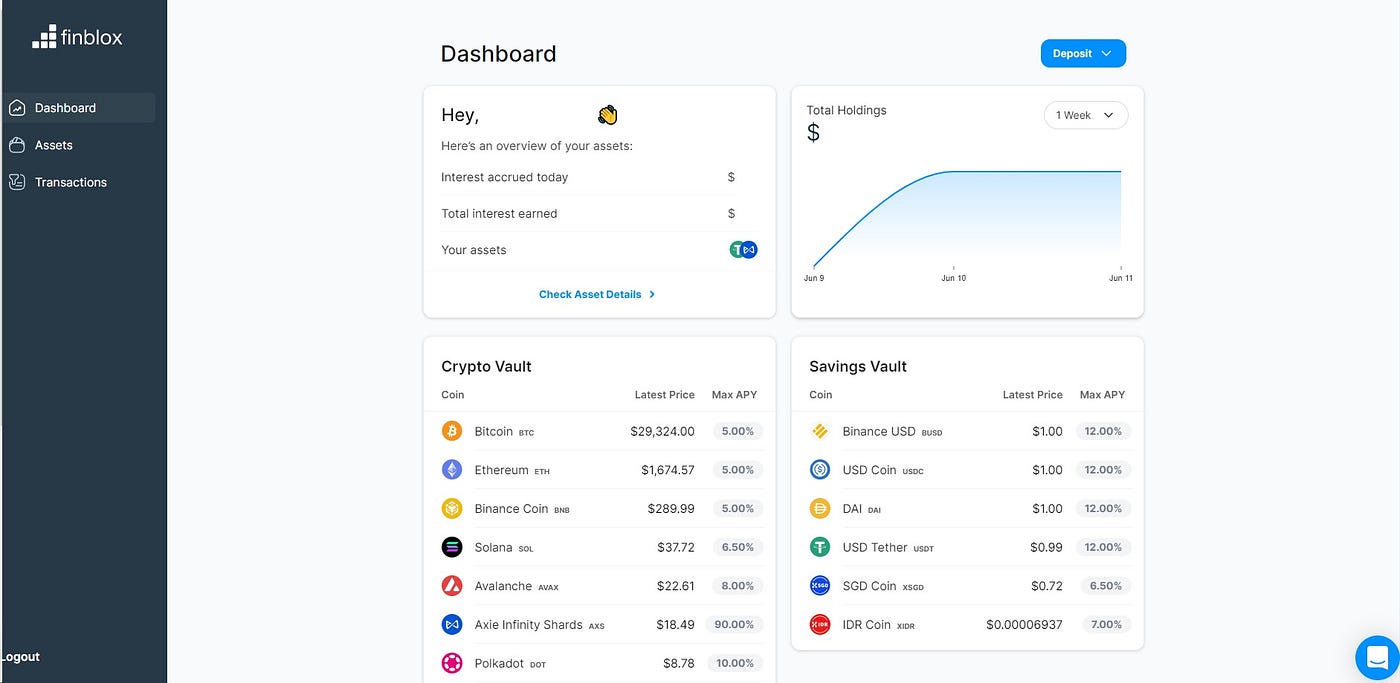Click the Solana 6.50% APY badge
Screen dimensions: 1400x683
click(738, 547)
